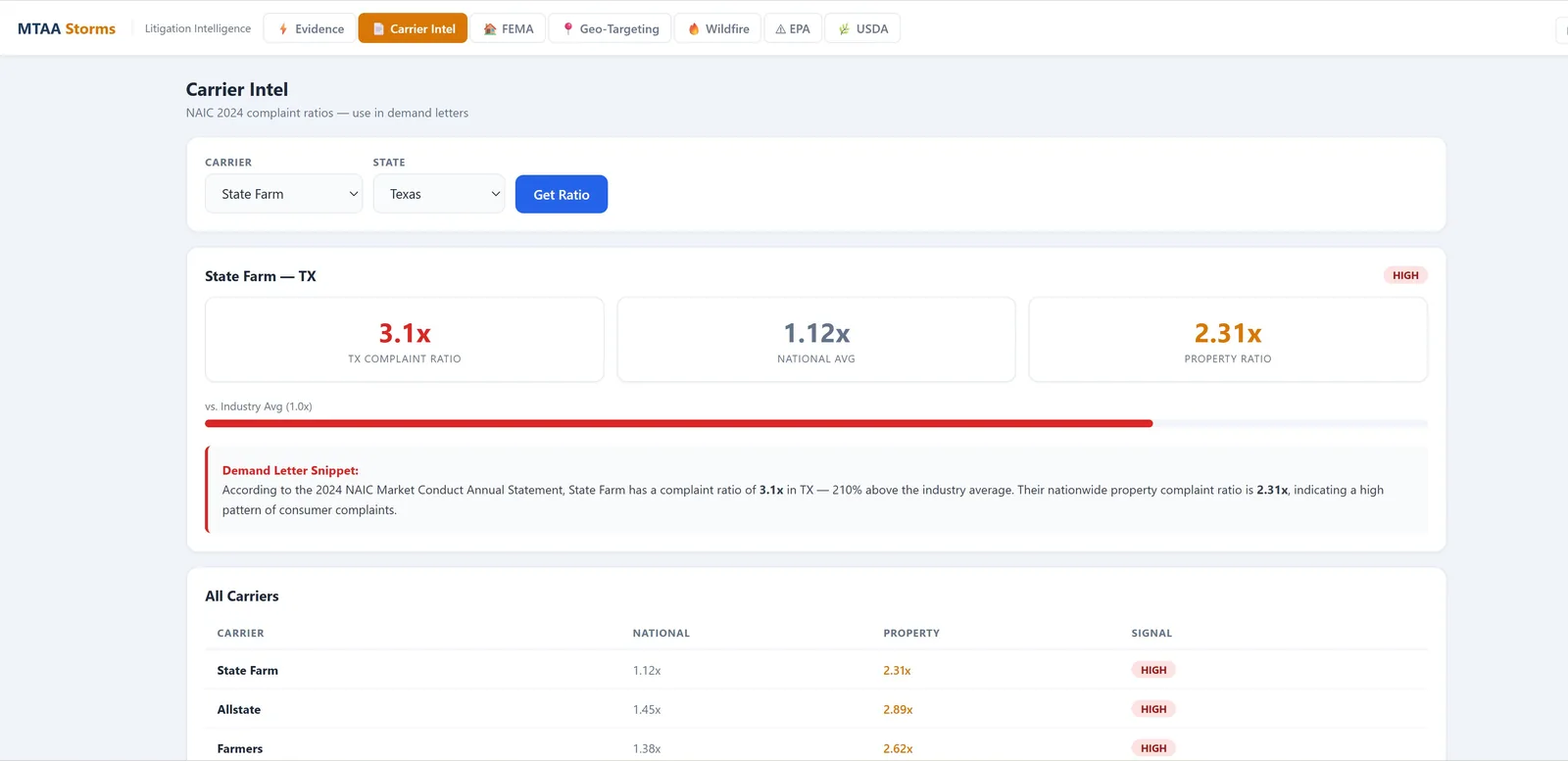The width and height of the screenshot is (1568, 761).
Task: Click Farmers national value 1.38x
Action: (x=647, y=748)
